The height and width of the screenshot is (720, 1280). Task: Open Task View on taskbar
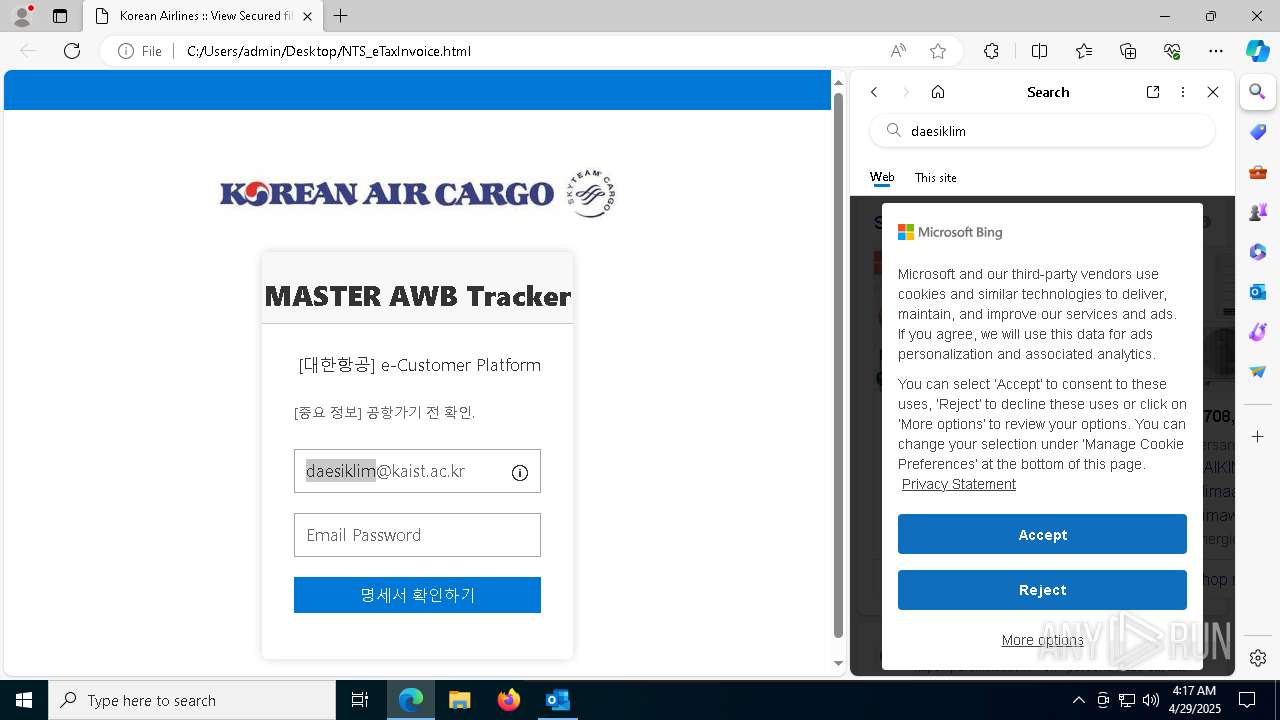pyautogui.click(x=360, y=700)
